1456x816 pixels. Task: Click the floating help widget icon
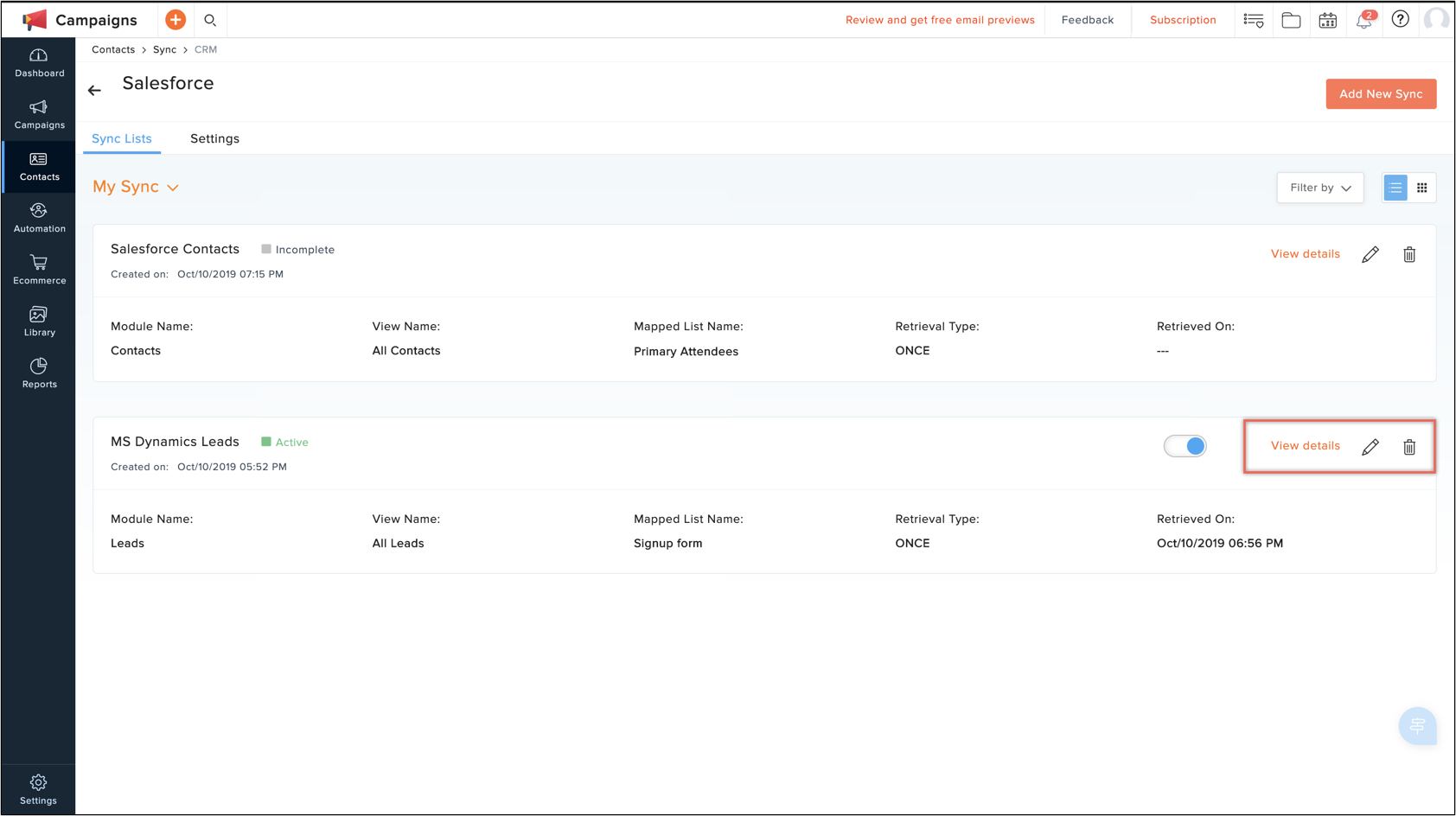tap(1417, 726)
